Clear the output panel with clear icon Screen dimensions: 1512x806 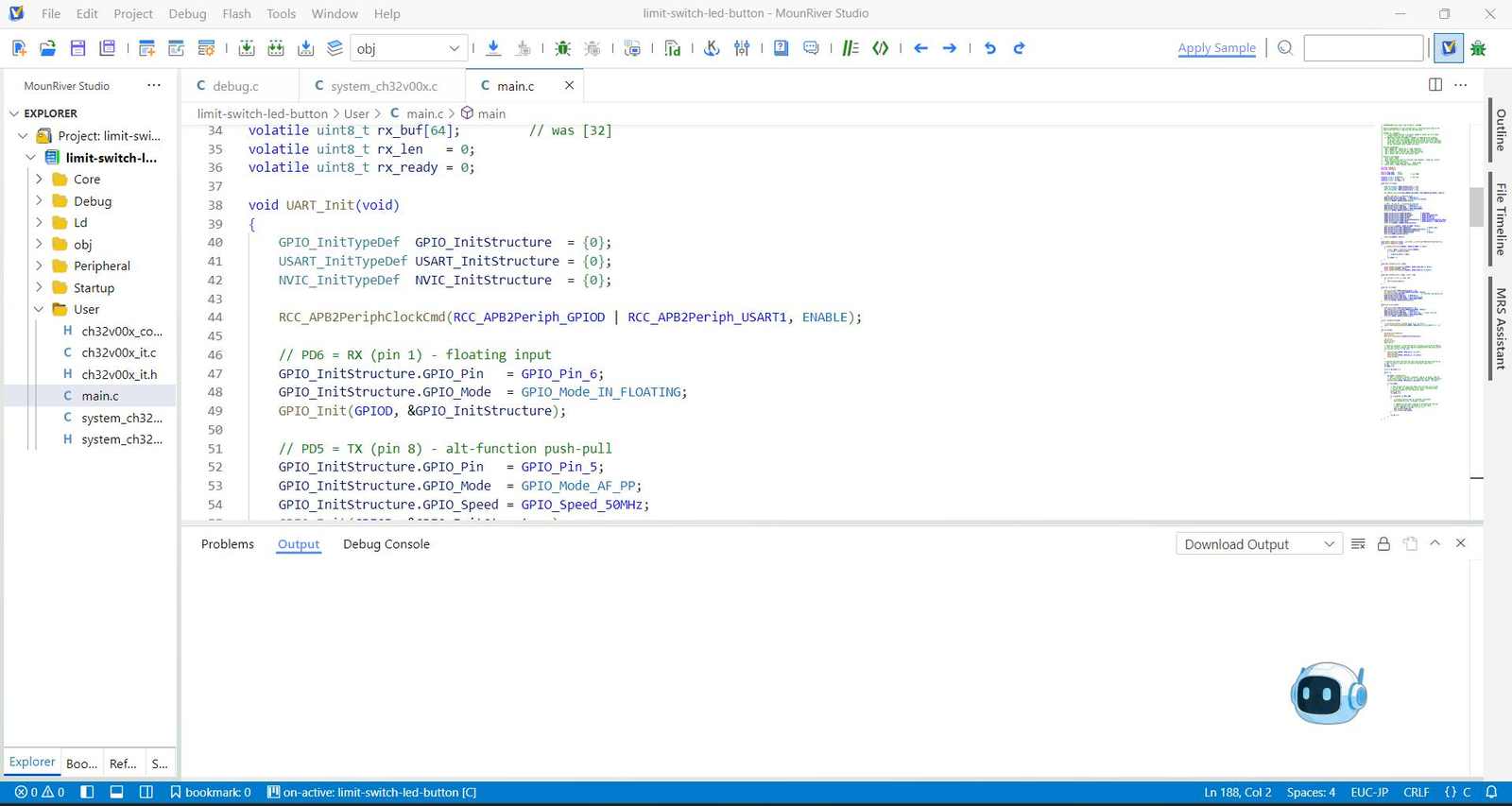pyautogui.click(x=1358, y=543)
